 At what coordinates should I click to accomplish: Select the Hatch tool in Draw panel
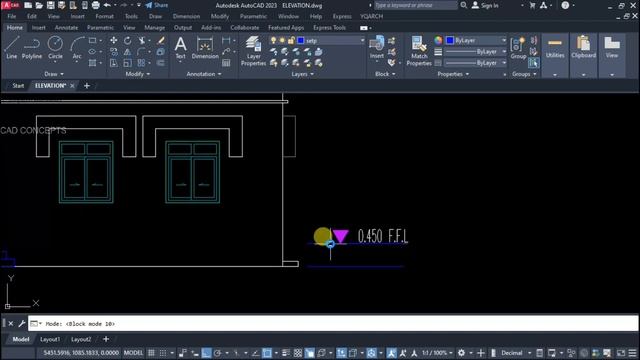[x=93, y=63]
